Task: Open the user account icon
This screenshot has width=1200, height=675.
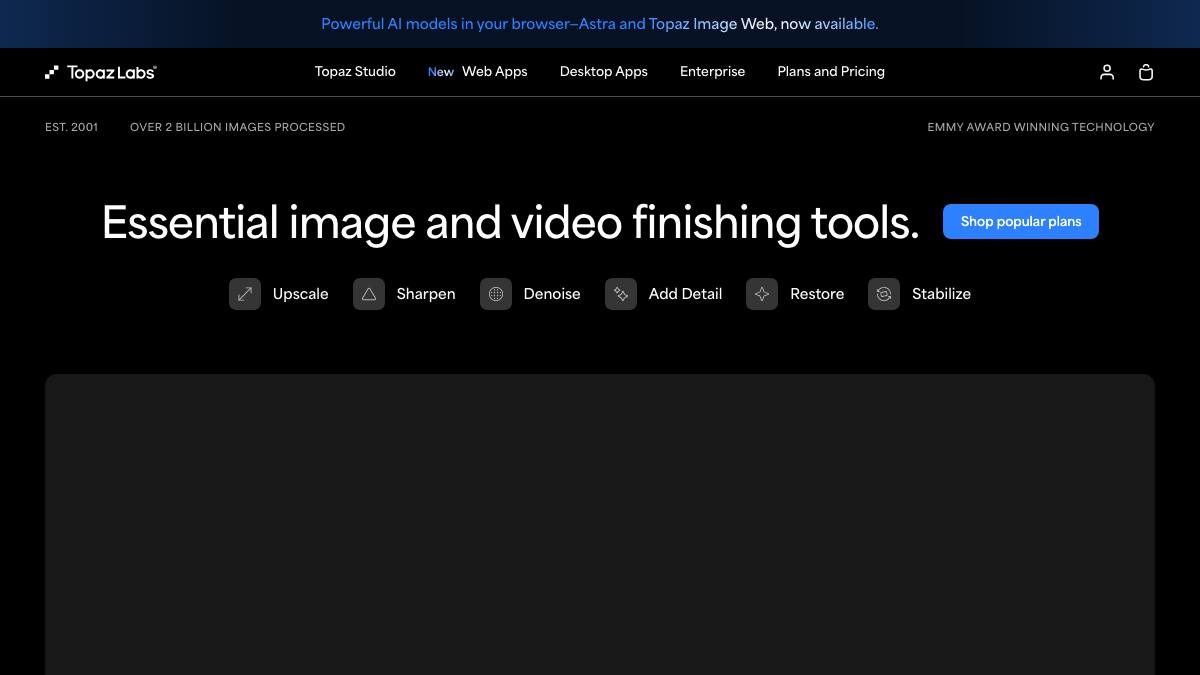Action: pyautogui.click(x=1107, y=72)
